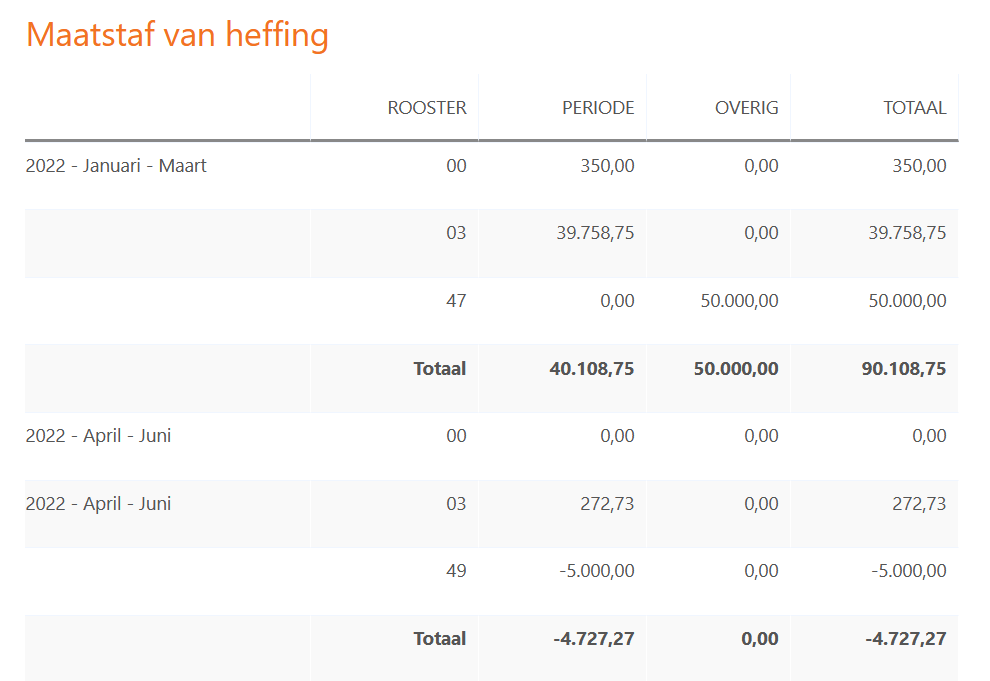
Task: Select the ROOSTER column header
Action: 427,108
